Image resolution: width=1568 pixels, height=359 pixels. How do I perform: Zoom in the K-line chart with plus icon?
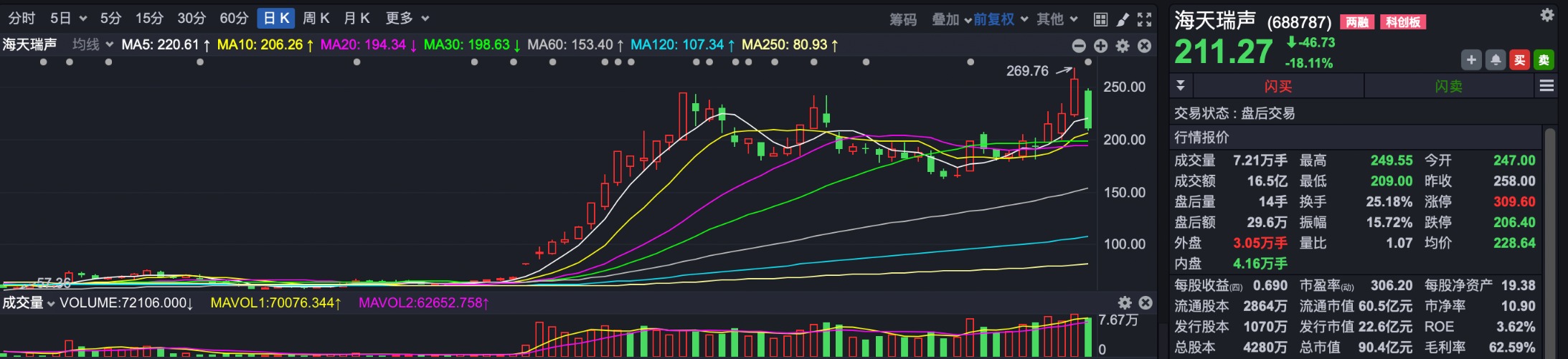pos(1100,46)
